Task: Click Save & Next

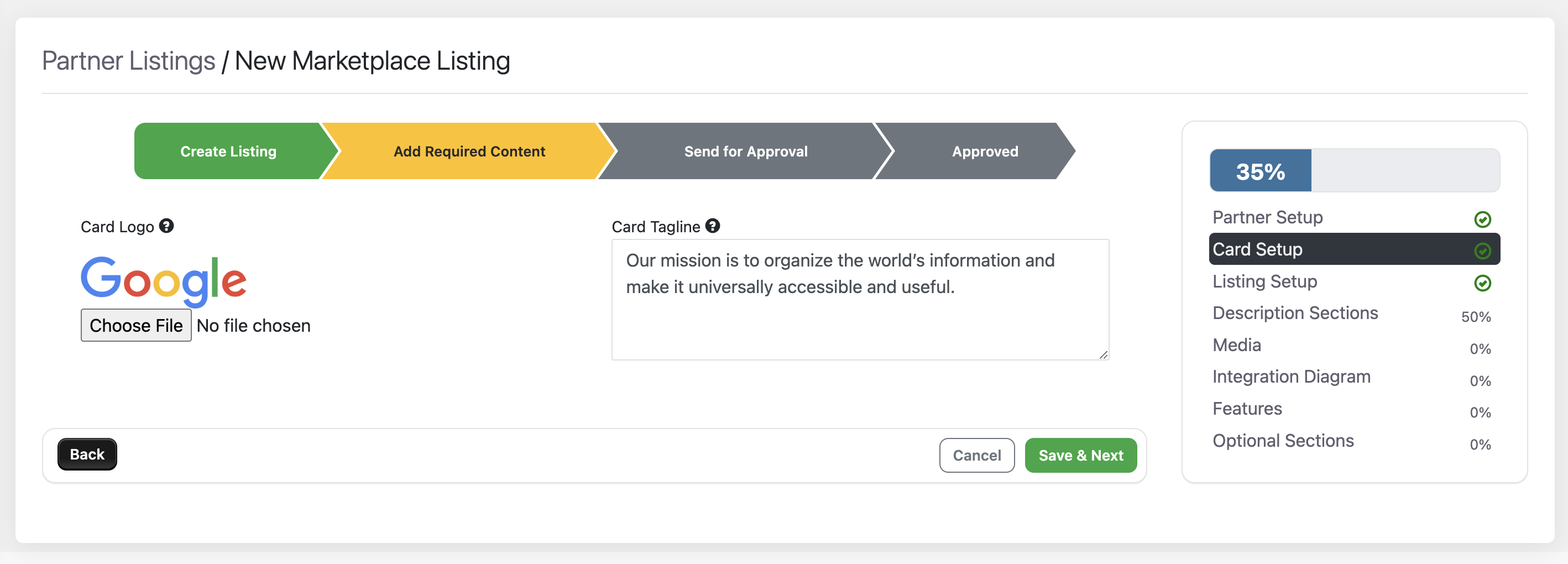Action: (x=1080, y=456)
